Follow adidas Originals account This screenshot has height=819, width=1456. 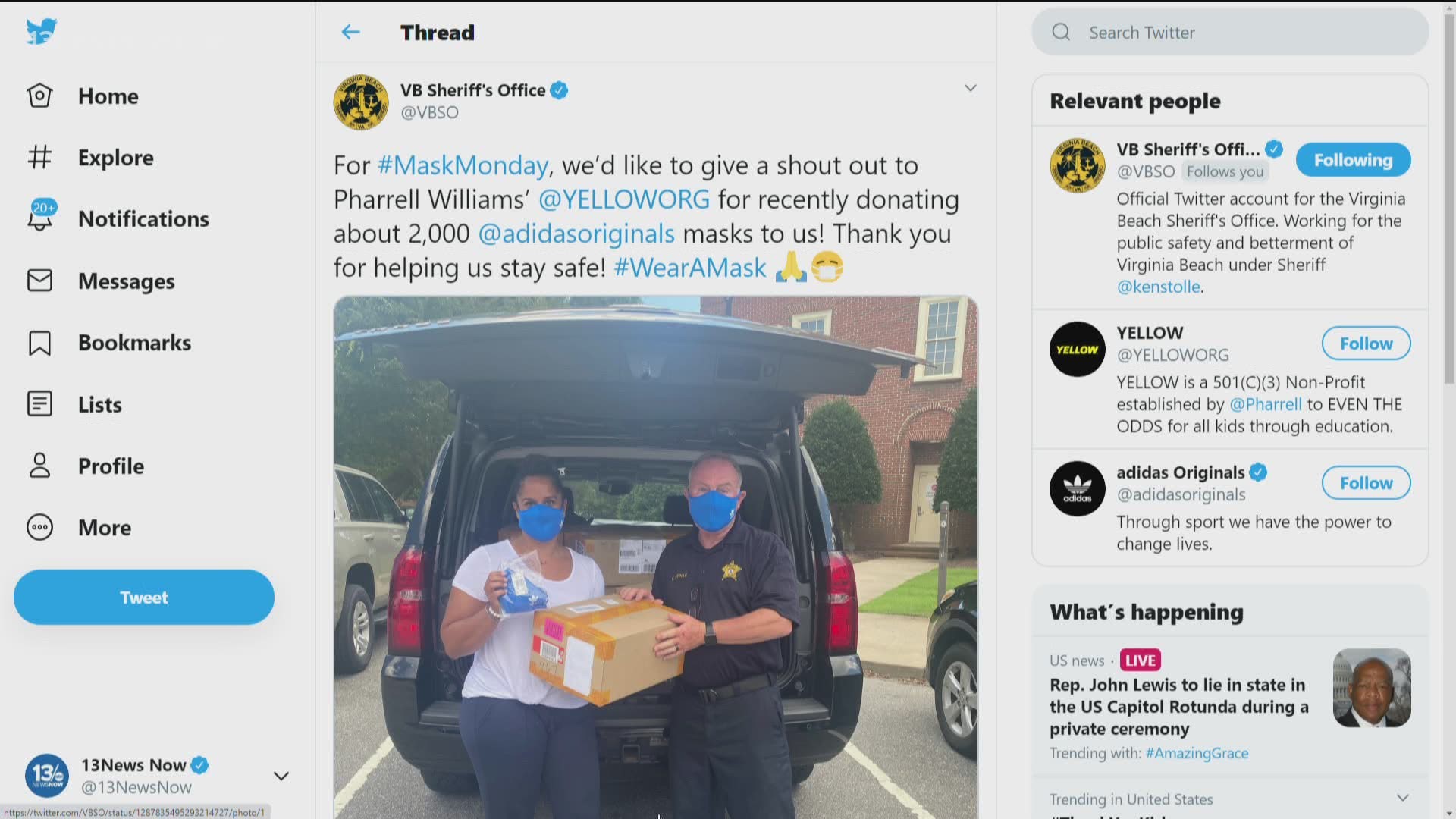click(x=1366, y=483)
